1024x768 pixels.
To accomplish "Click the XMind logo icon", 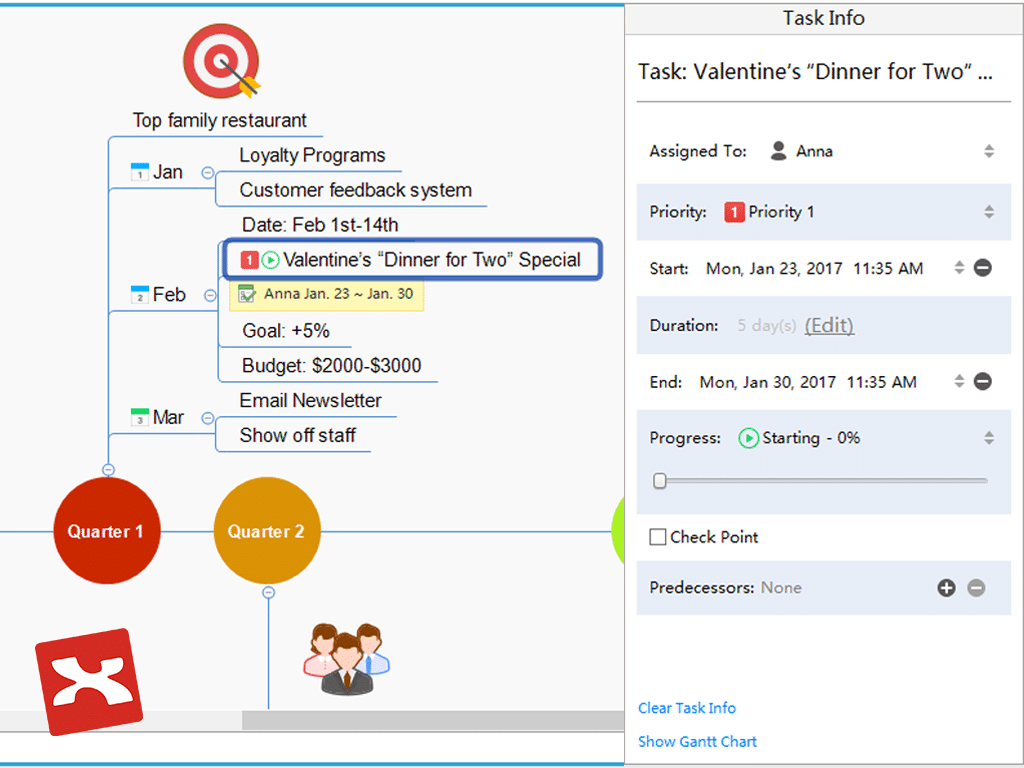I will pos(89,681).
